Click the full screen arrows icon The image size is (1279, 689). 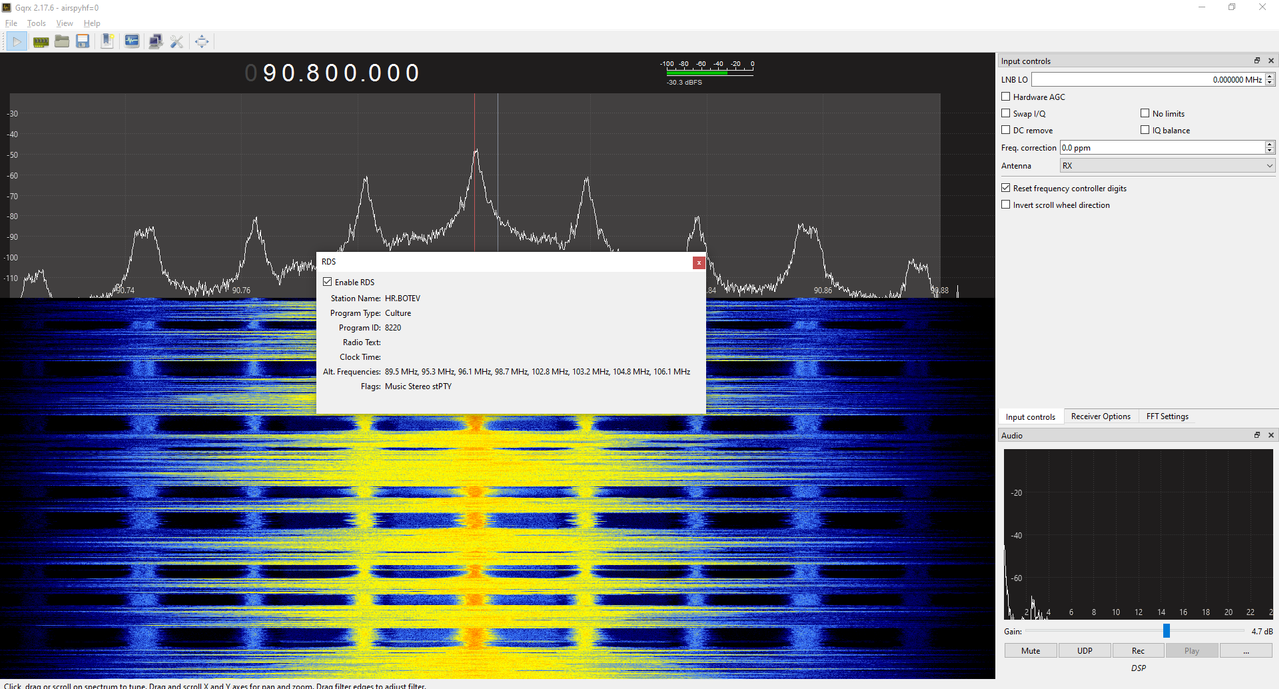pyautogui.click(x=202, y=41)
